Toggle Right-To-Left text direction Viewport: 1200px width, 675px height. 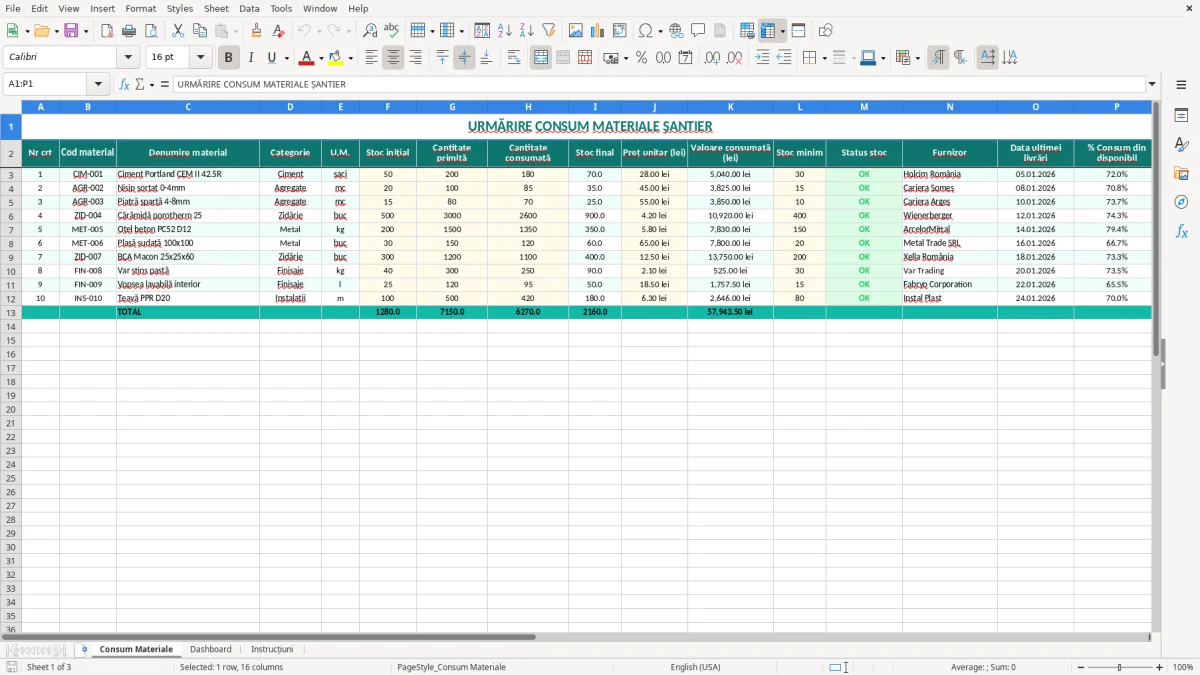pyautogui.click(x=960, y=58)
